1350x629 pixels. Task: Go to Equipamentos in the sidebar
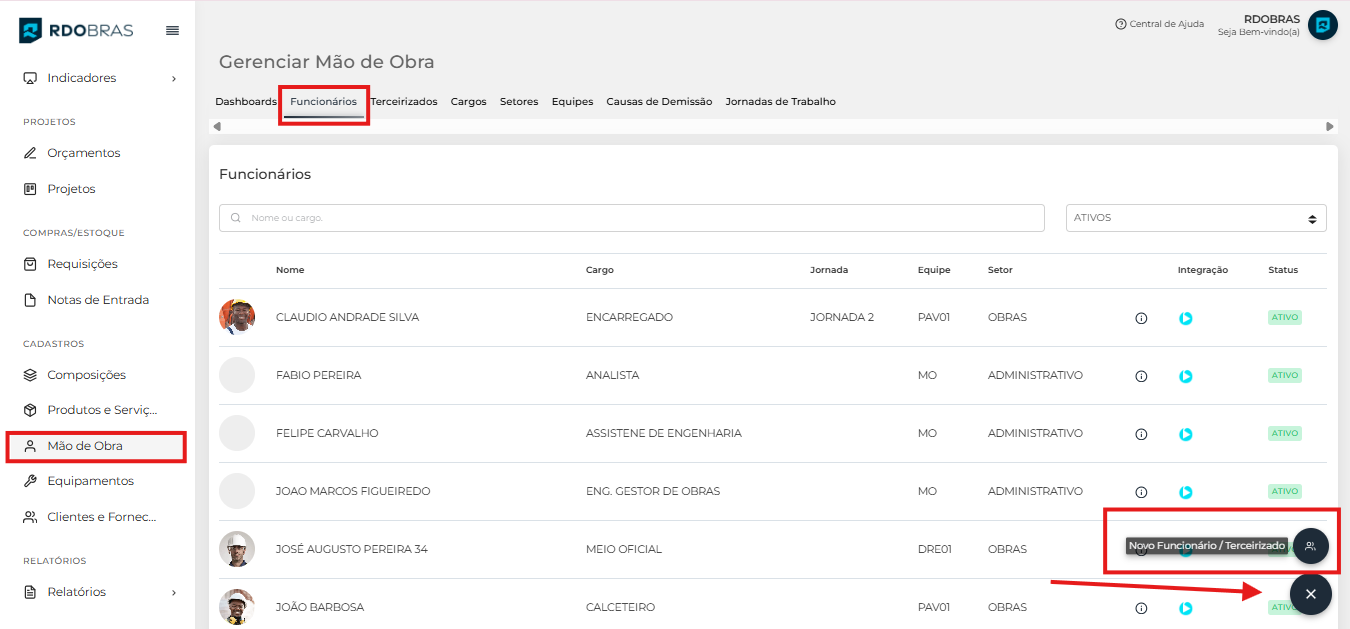(x=90, y=481)
